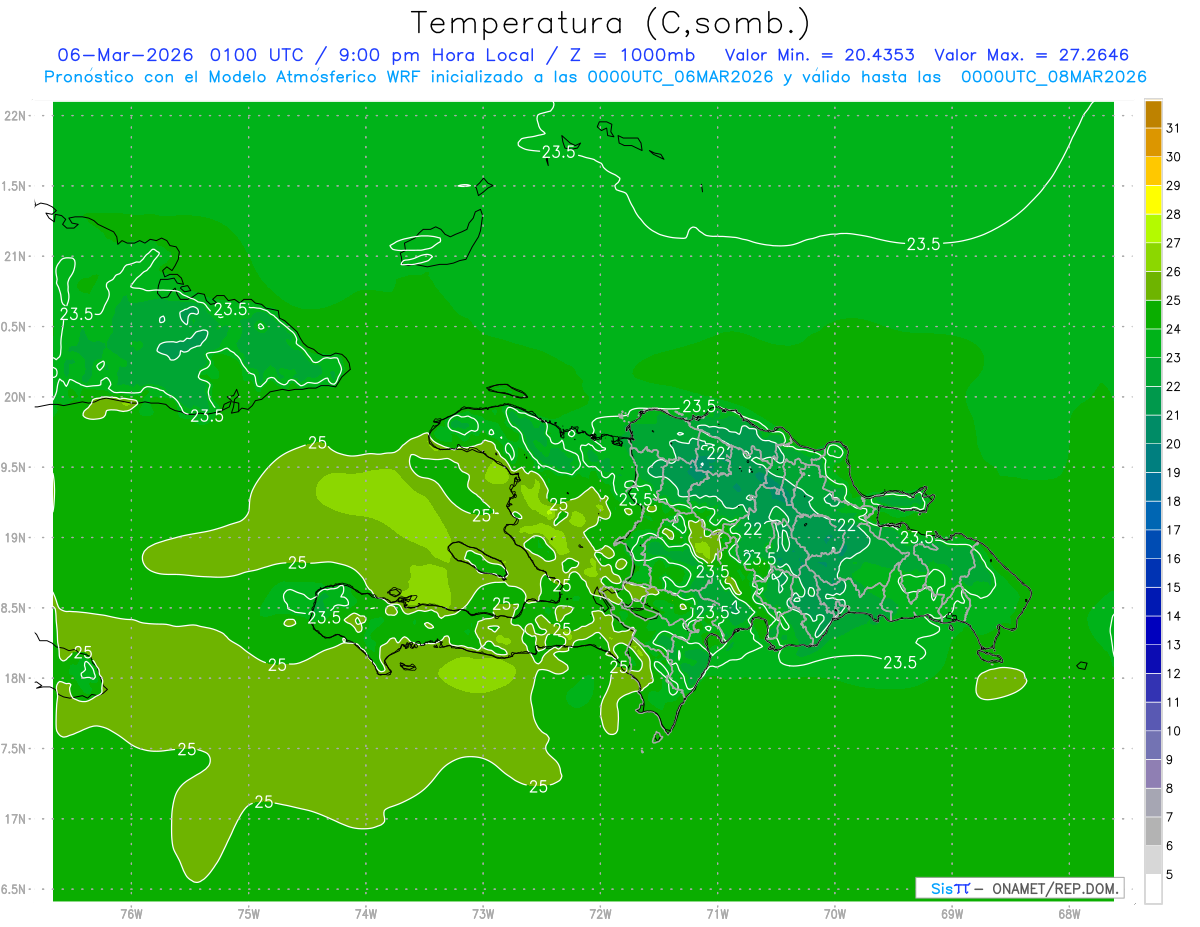The width and height of the screenshot is (1200, 927).
Task: Click the 71W longitude axis label
Action: click(717, 913)
